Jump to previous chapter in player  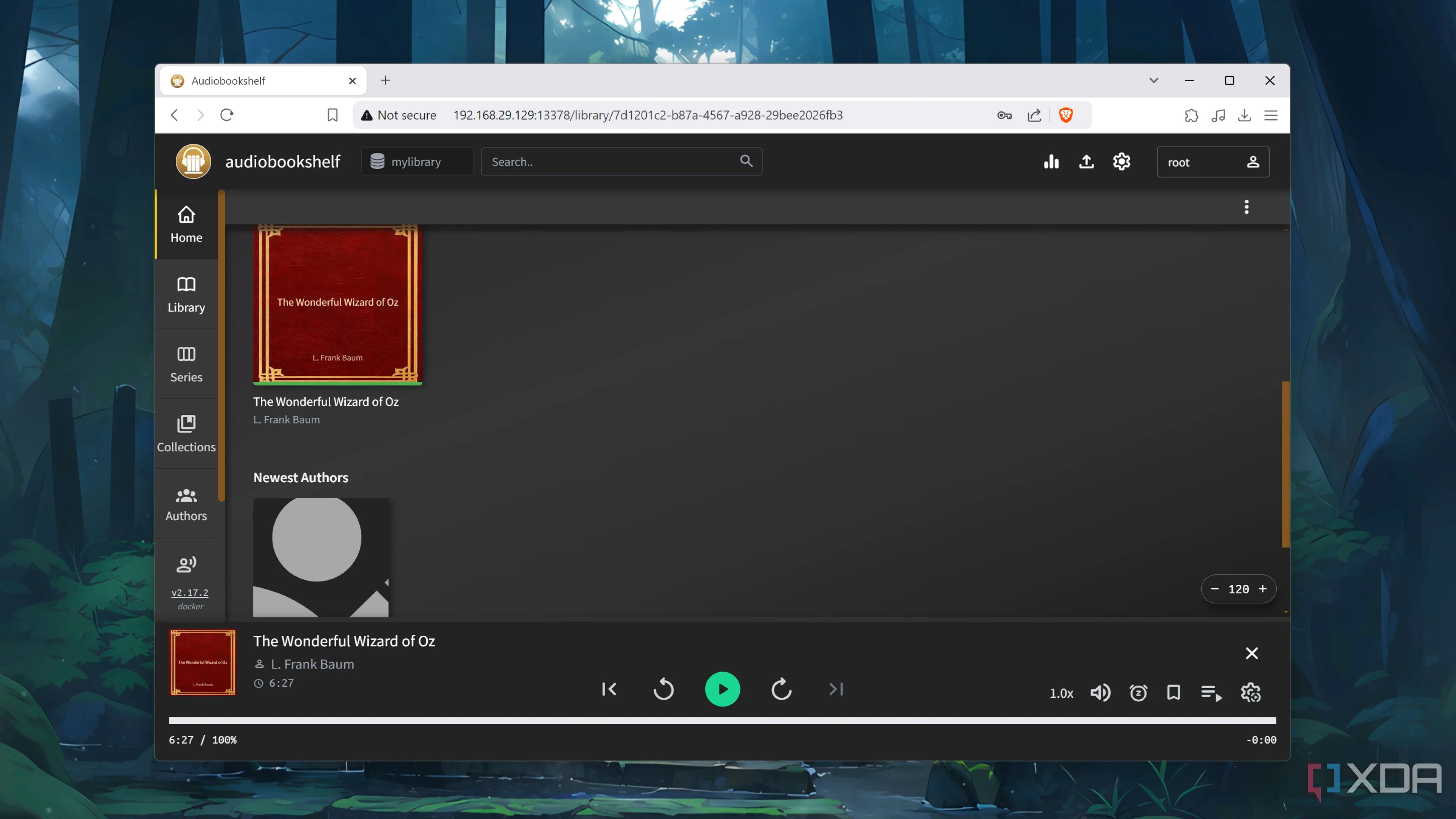pos(609,689)
